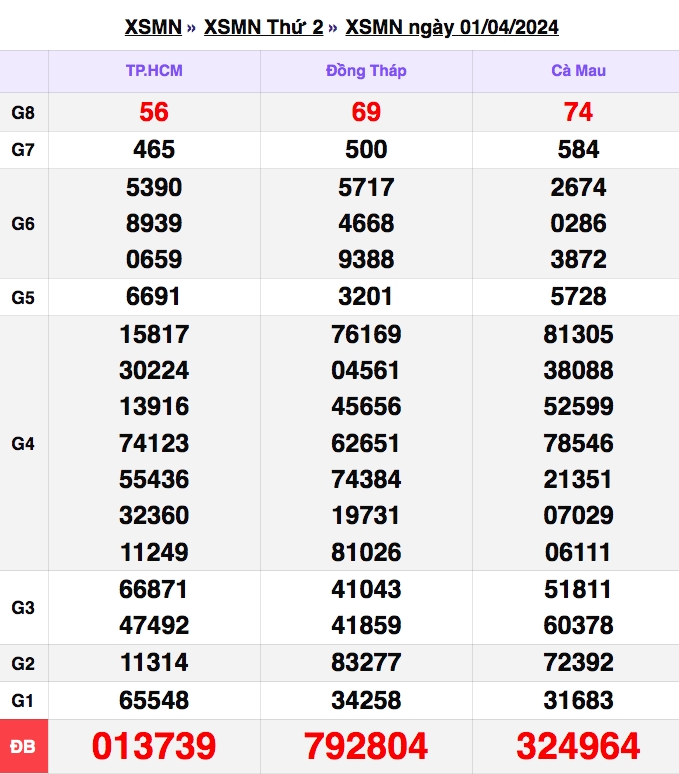This screenshot has height=774, width=679.
Task: Select the Cà Mau column header
Action: click(578, 71)
